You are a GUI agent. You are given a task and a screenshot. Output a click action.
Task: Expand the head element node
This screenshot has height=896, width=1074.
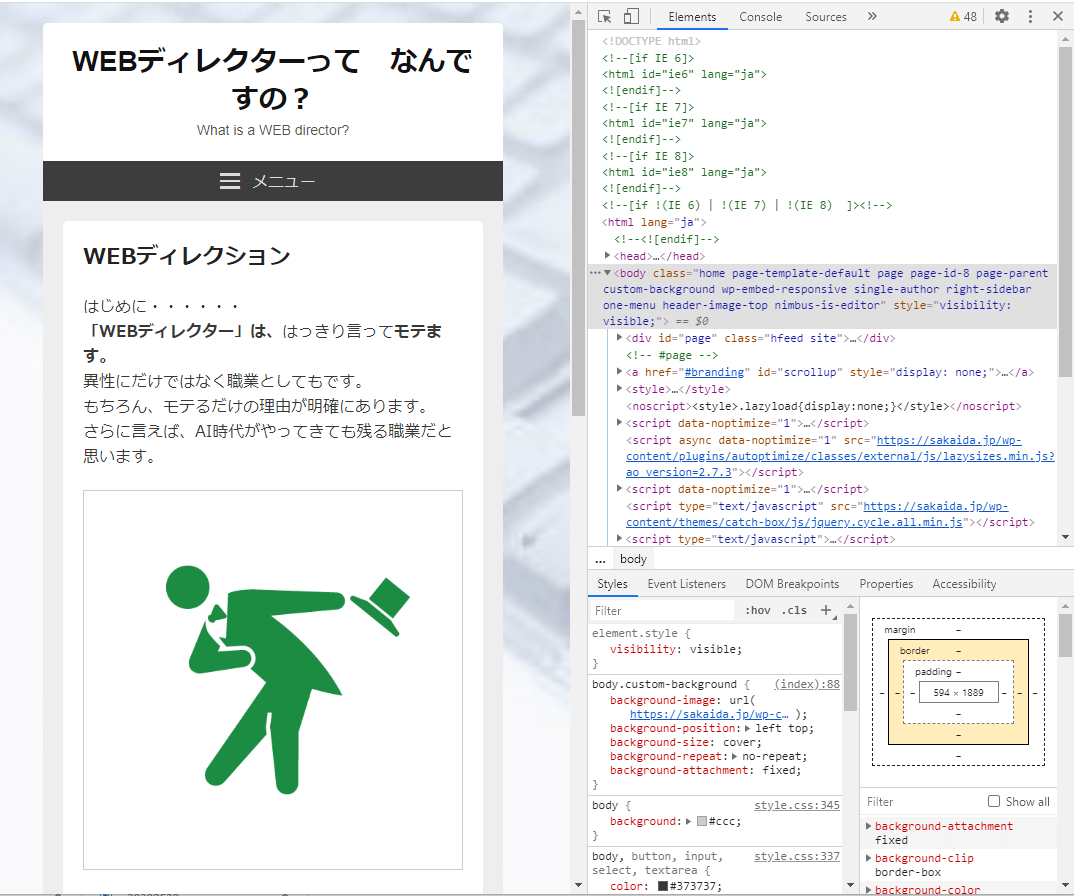[608, 256]
